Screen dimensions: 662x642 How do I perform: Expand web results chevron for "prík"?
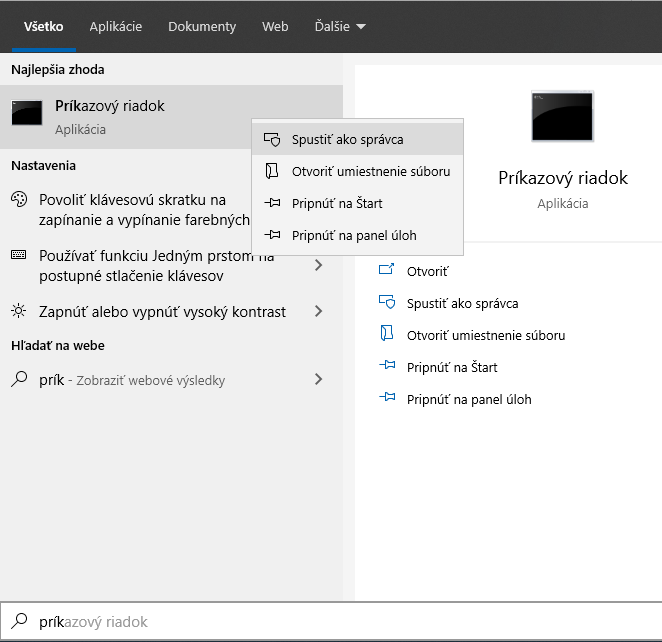(x=319, y=380)
